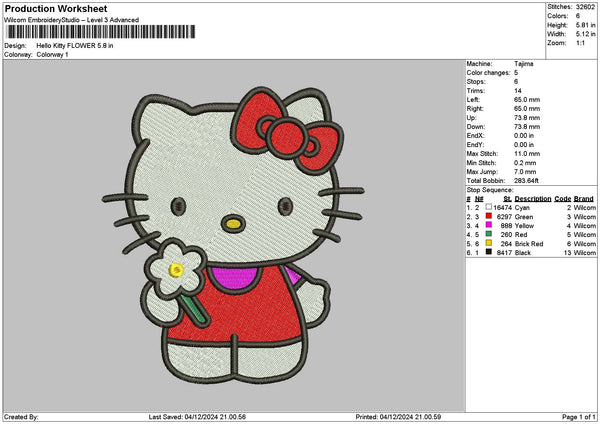Click the 'Left:' extent label
Viewport: 600px width, 424px height.
pyautogui.click(x=473, y=100)
